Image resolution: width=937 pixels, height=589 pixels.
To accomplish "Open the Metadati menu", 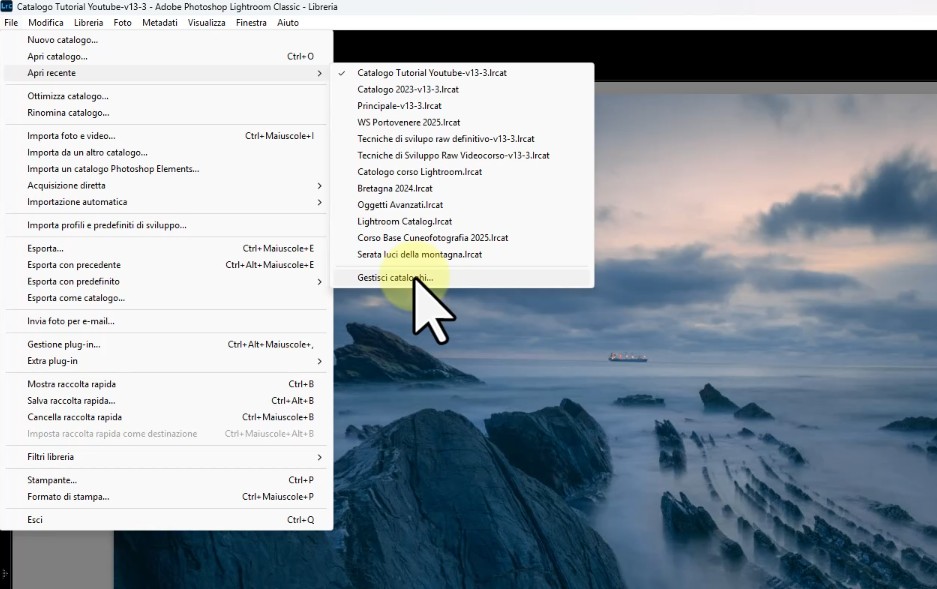I will [x=160, y=23].
